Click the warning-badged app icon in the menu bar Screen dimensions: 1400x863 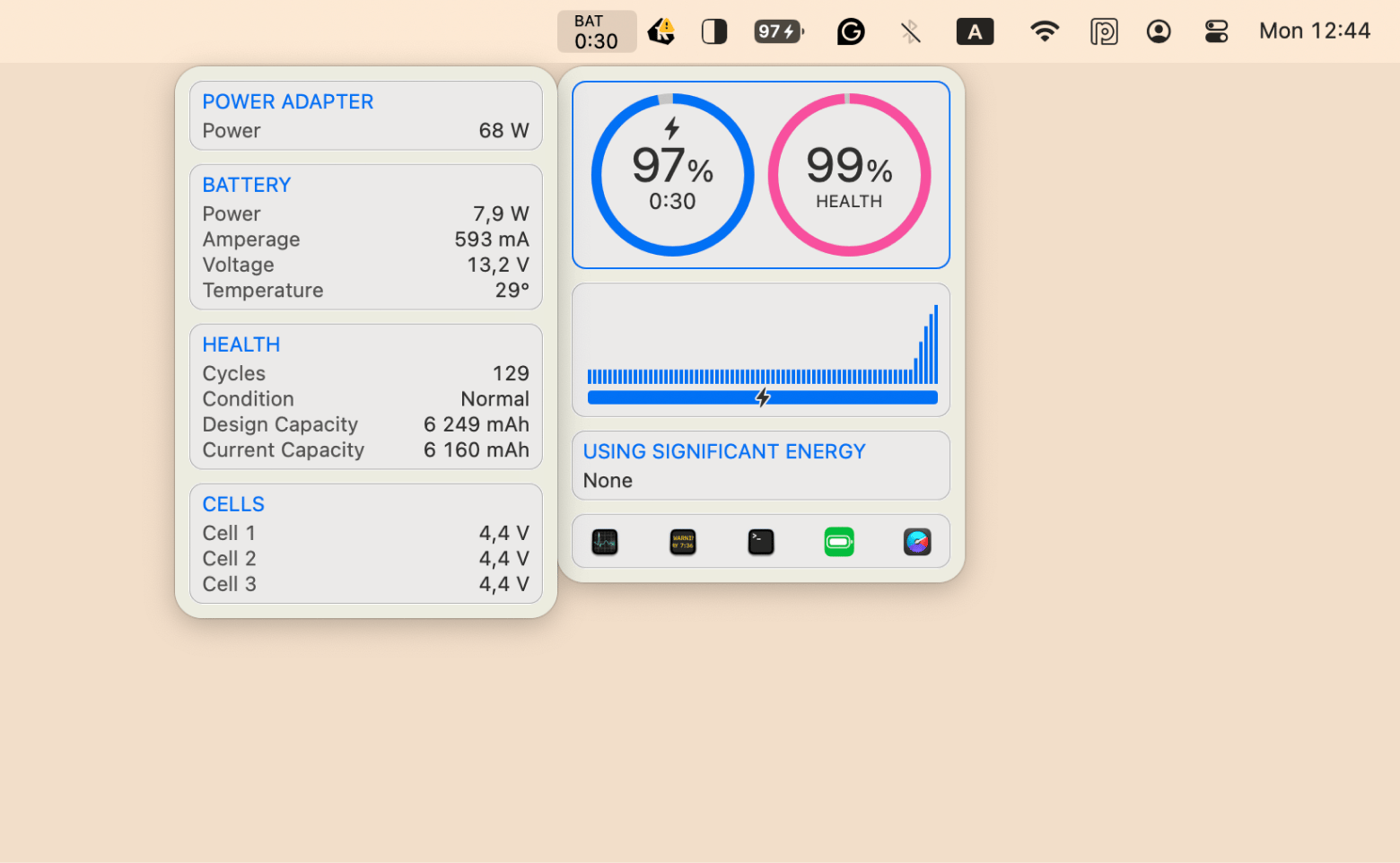(661, 32)
